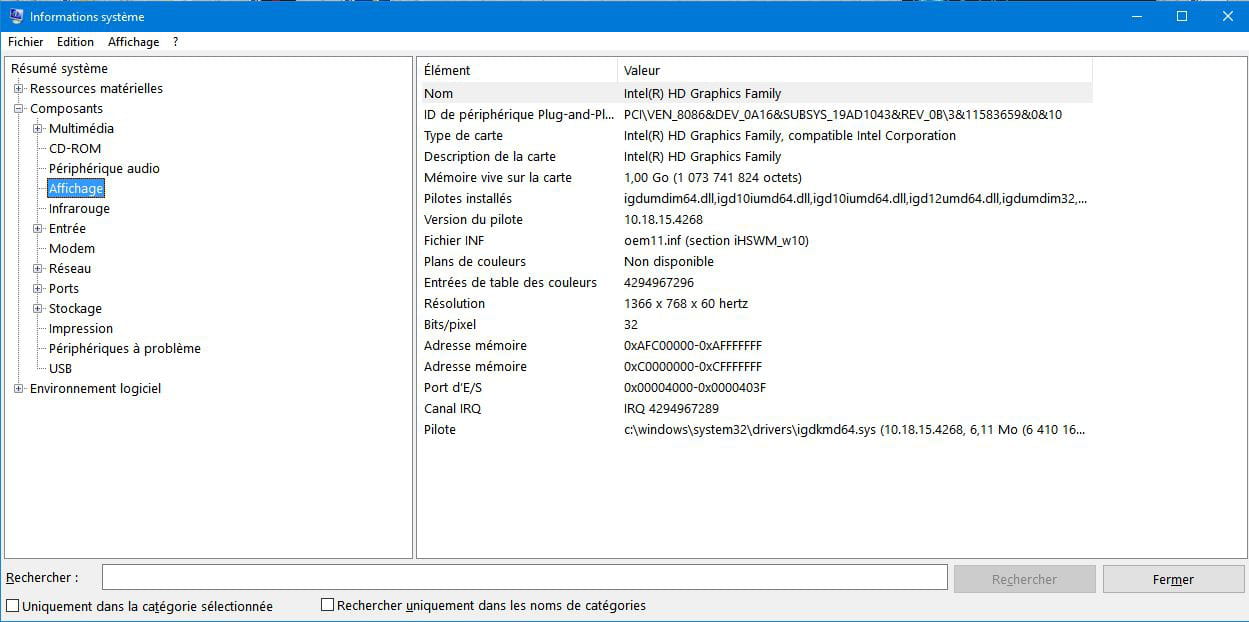Click the Version du pilote row
The height and width of the screenshot is (622, 1249).
[755, 219]
